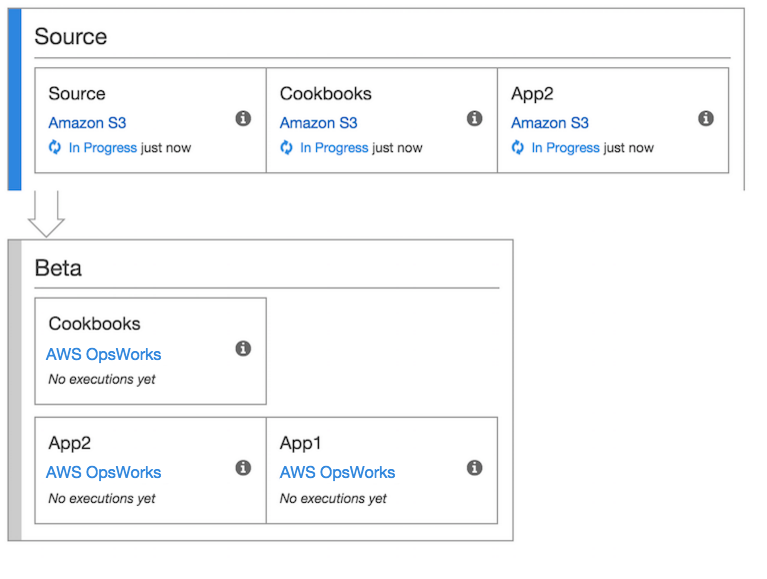Screen dimensions: 767x579
Task: Select the Source stage heading
Action: pyautogui.click(x=70, y=37)
